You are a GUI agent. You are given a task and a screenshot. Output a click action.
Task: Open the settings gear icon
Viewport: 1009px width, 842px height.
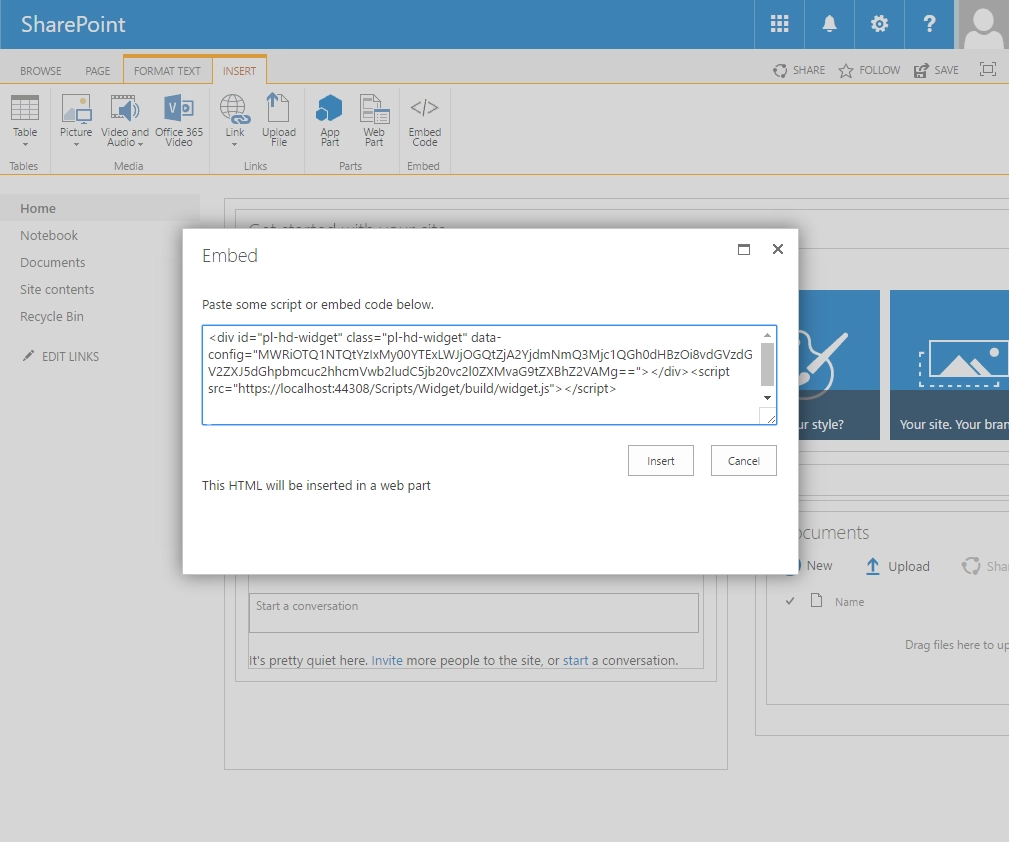pyautogui.click(x=879, y=24)
